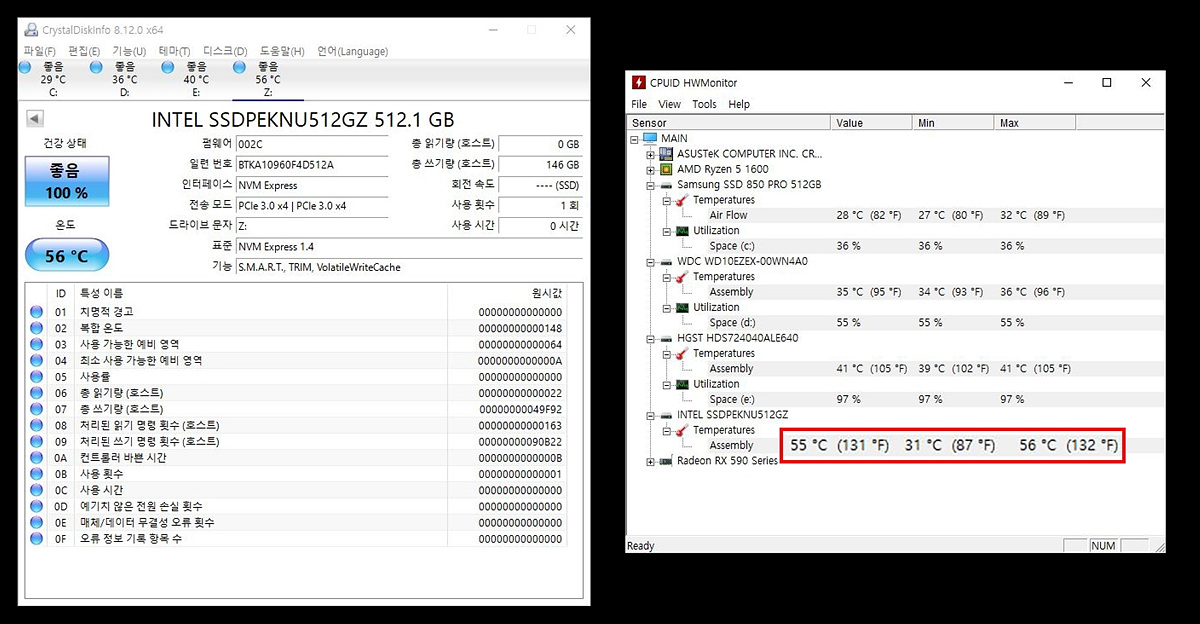This screenshot has width=1200, height=624.
Task: Click the status orb for attribute 02 복합 온도
Action: [x=37, y=328]
